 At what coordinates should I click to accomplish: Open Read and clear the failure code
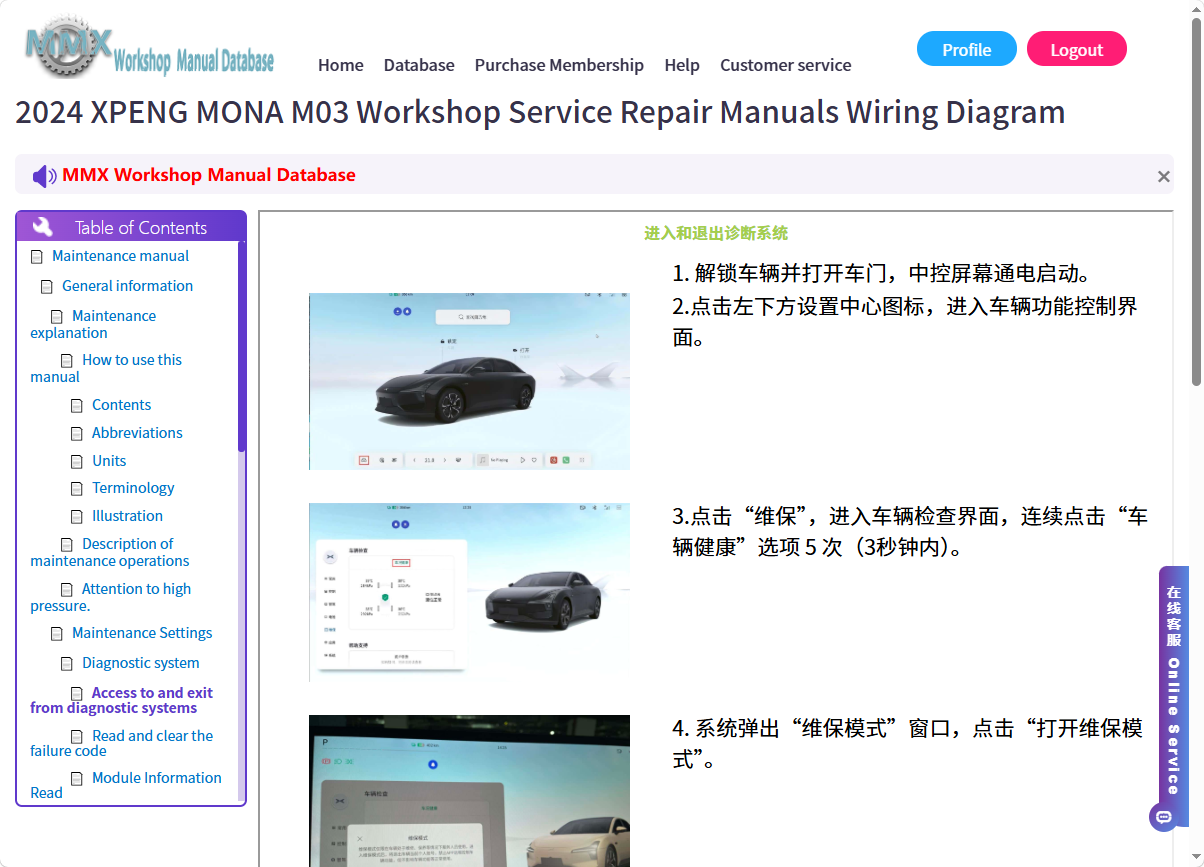pyautogui.click(x=122, y=743)
